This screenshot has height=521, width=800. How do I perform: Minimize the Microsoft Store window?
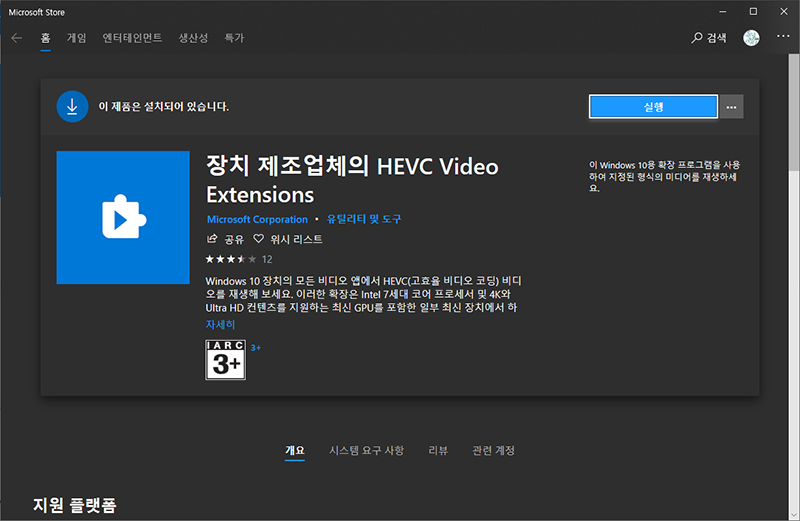coord(722,11)
